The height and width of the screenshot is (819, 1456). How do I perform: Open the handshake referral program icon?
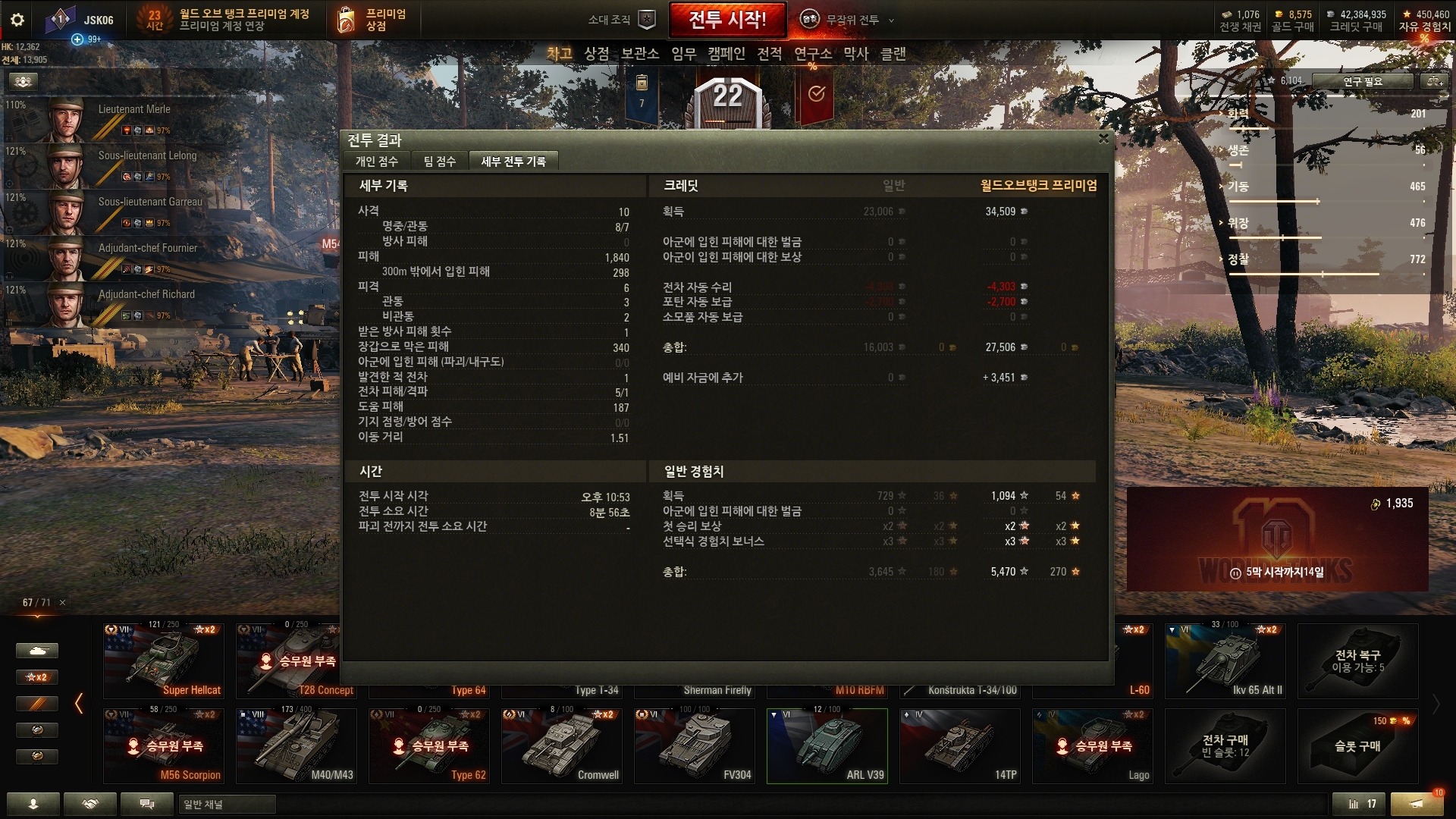pyautogui.click(x=90, y=804)
